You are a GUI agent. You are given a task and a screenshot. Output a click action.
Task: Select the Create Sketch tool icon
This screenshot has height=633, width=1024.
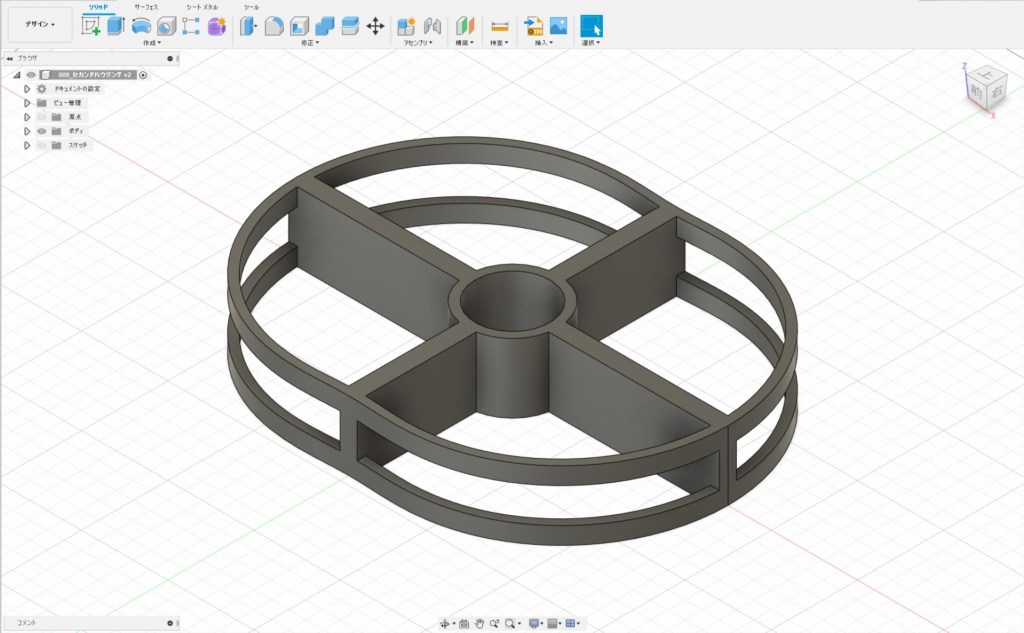(91, 26)
